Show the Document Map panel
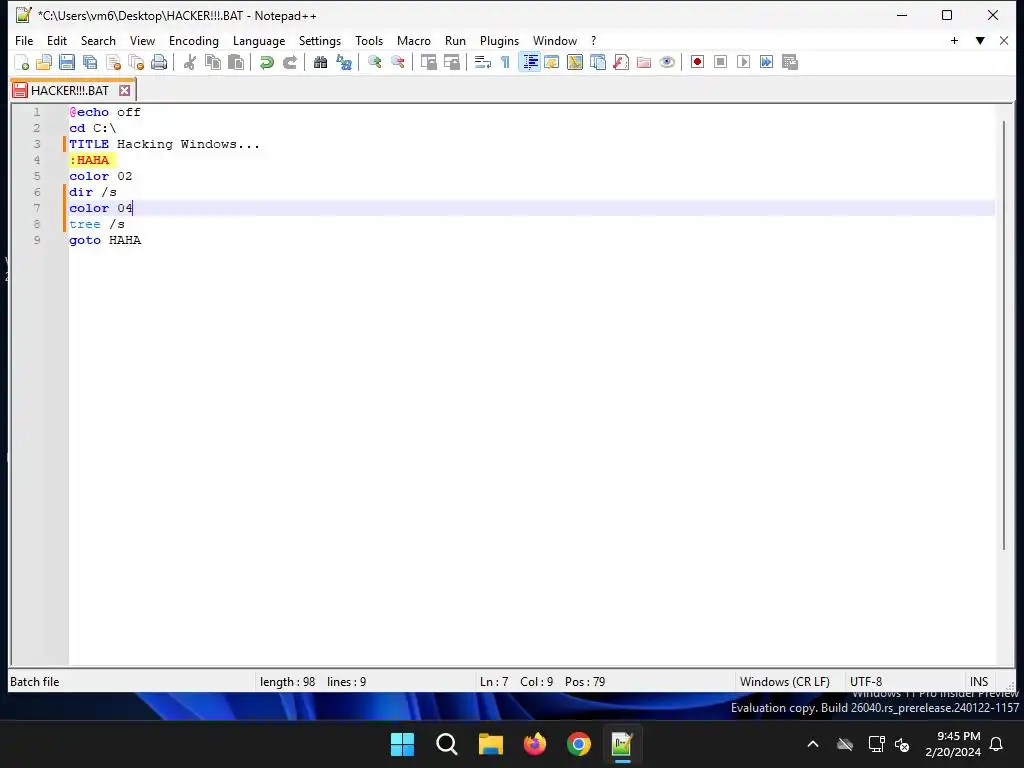The image size is (1024, 768). click(575, 62)
